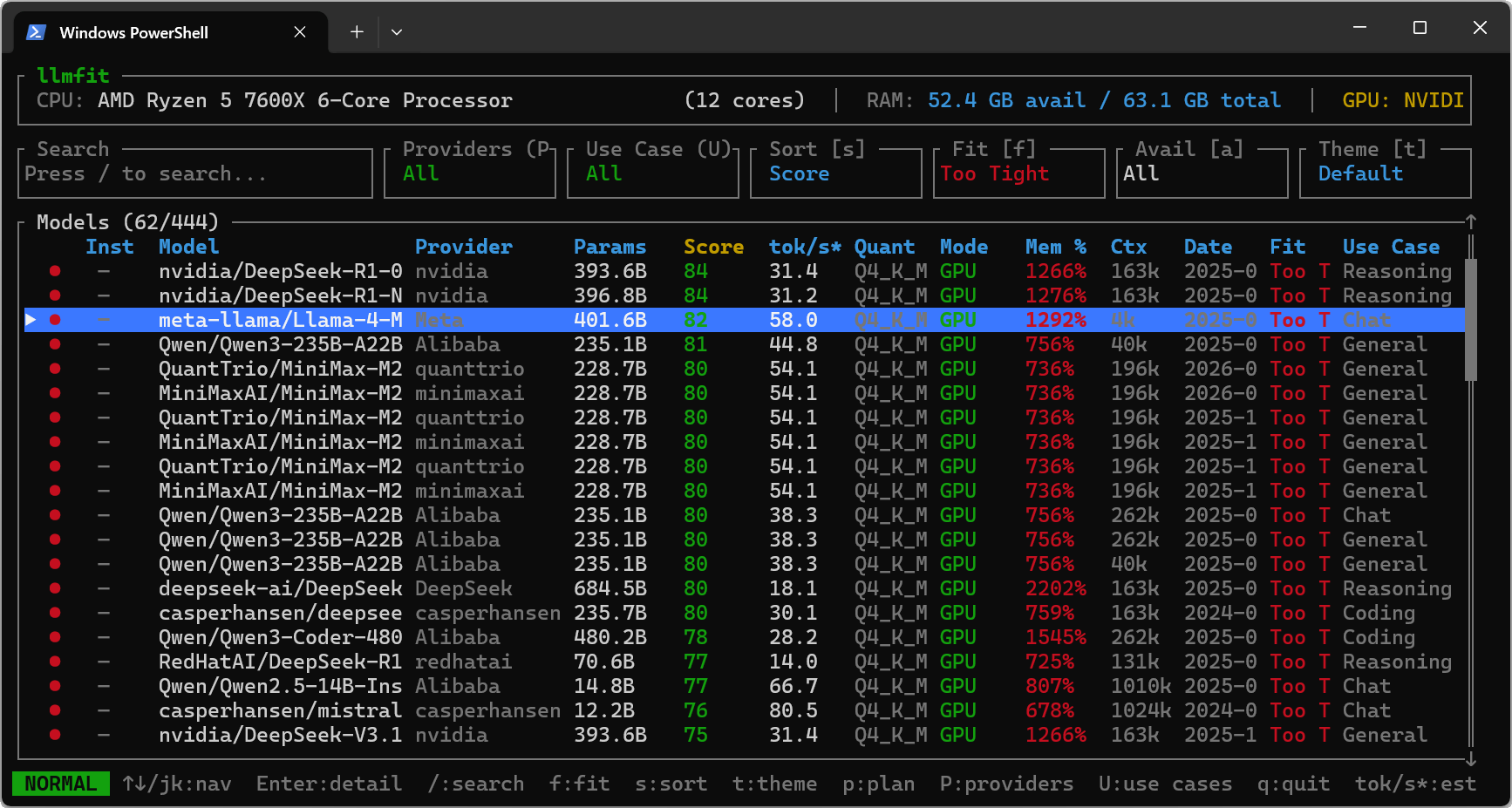Image resolution: width=1512 pixels, height=808 pixels.
Task: Toggle the Fit filter set to Too Tight
Action: tap(1018, 173)
